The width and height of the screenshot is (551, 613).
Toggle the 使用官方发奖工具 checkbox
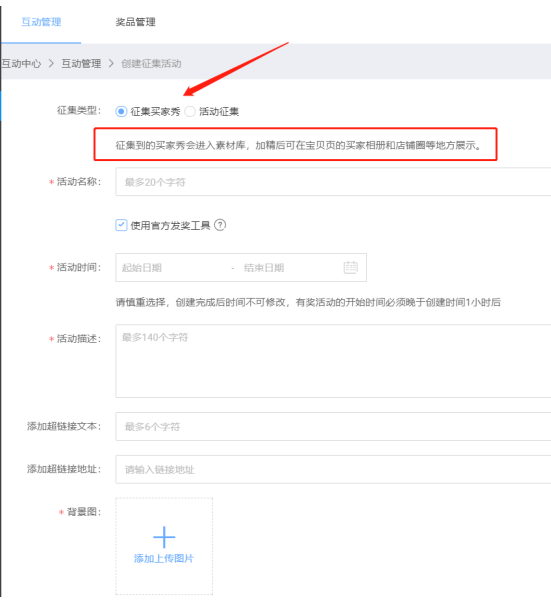[121, 225]
